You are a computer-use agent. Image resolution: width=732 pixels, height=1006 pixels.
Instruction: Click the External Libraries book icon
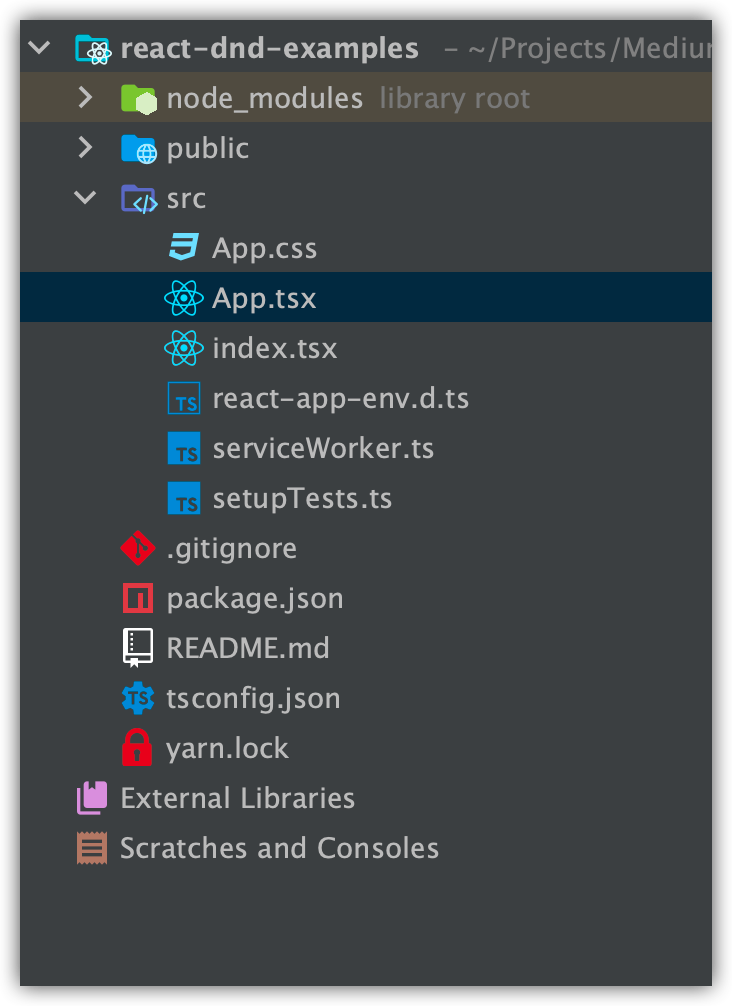click(x=91, y=797)
